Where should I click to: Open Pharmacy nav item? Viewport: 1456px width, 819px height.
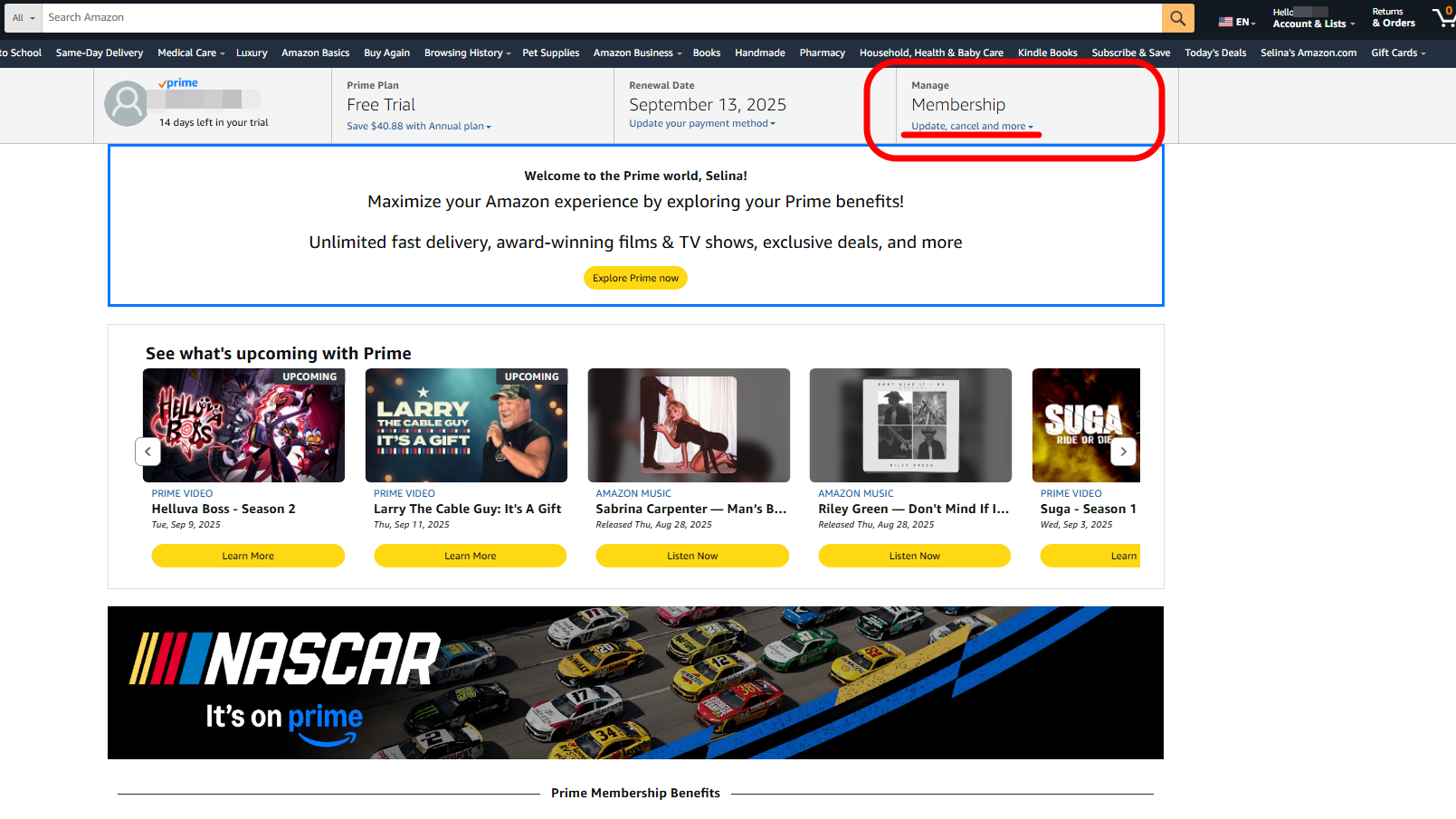(823, 52)
